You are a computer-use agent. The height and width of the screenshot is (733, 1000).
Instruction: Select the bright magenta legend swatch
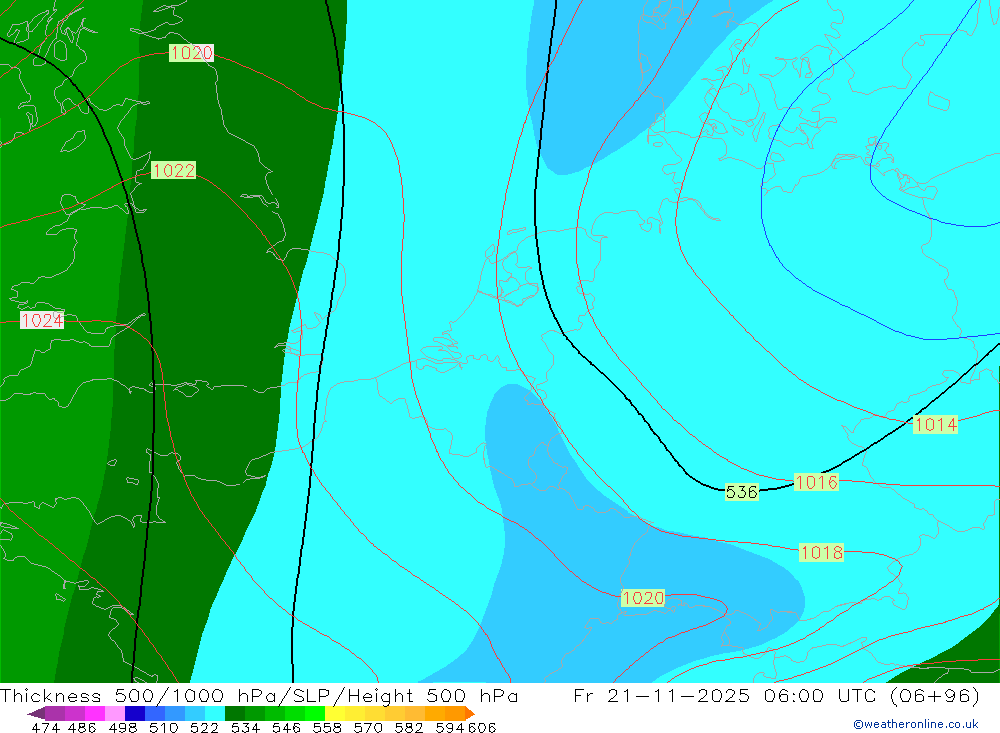pyautogui.click(x=95, y=713)
